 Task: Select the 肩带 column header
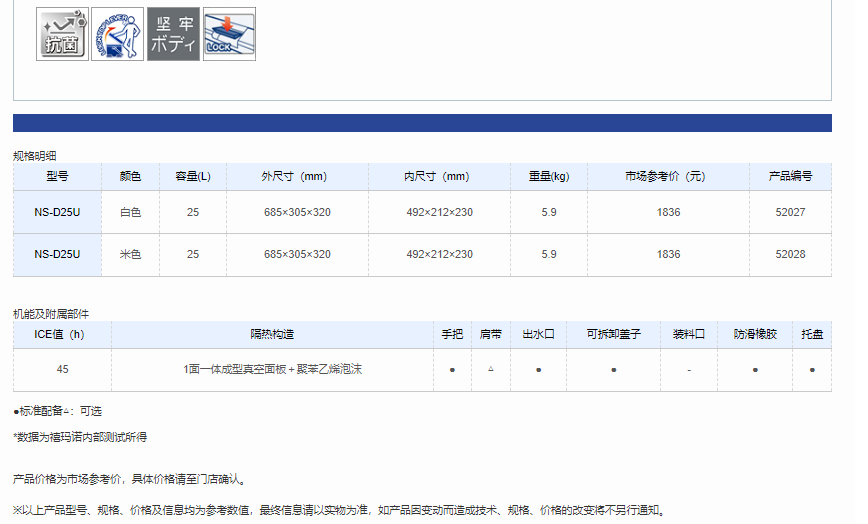pyautogui.click(x=490, y=335)
